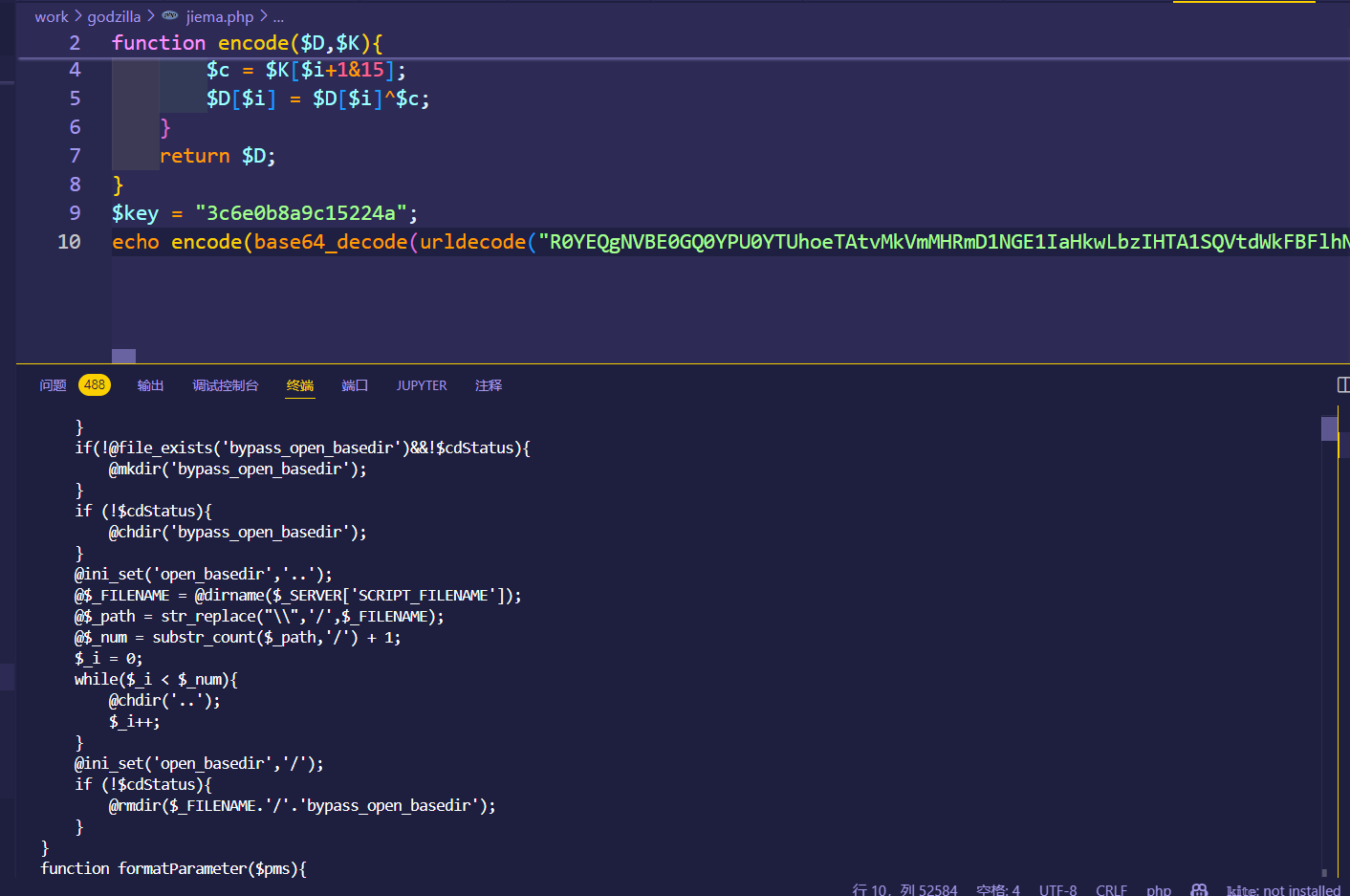Click the 'work' breadcrumb segment
This screenshot has height=896, width=1350.
click(x=52, y=16)
